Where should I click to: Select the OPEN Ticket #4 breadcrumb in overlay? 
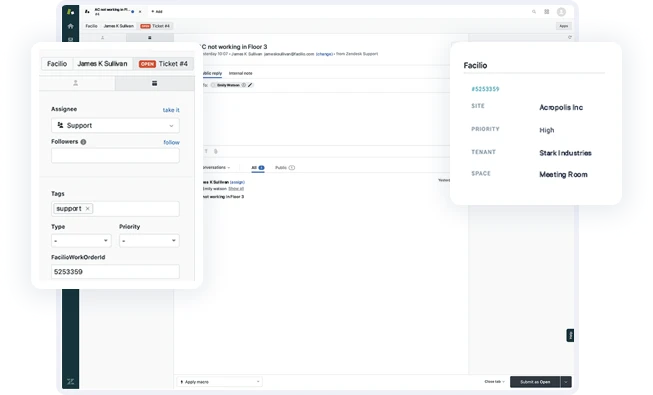163,64
